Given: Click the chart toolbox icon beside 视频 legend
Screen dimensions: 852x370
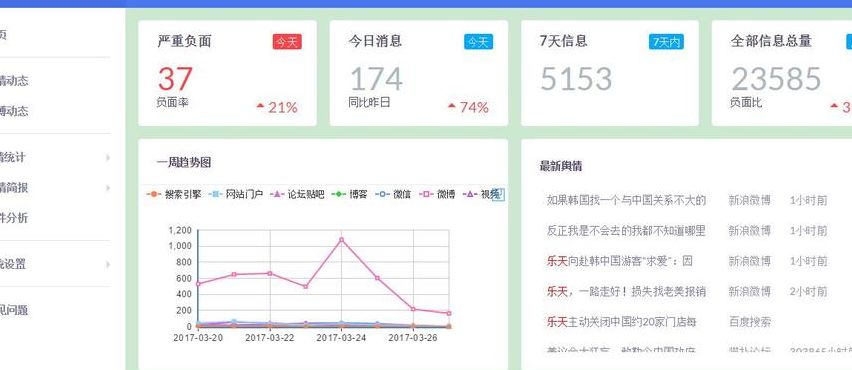Looking at the screenshot, I should click(x=498, y=195).
